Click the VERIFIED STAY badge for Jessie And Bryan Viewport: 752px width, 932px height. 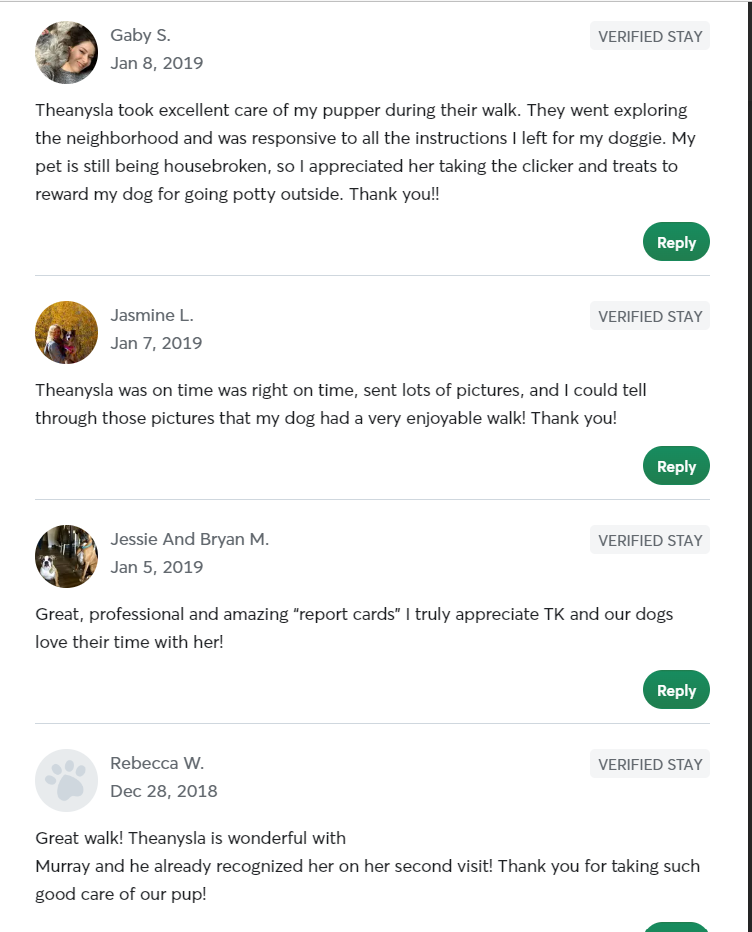tap(649, 539)
